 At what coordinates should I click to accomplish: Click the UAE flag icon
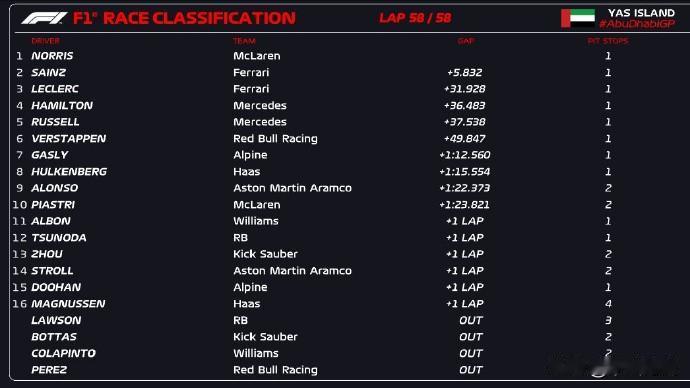578,18
